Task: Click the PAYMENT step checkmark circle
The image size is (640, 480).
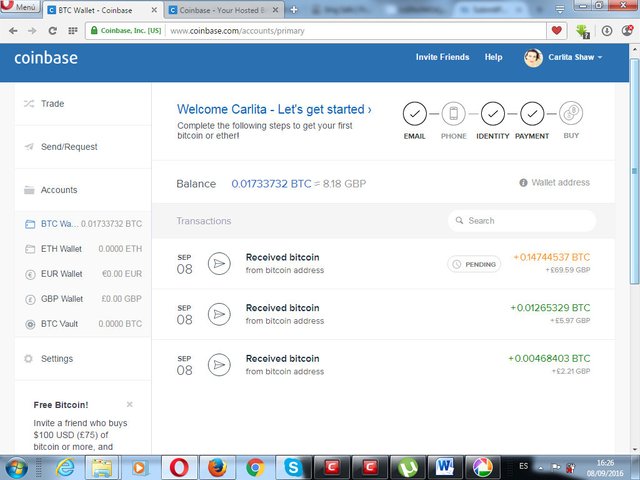Action: coord(532,113)
